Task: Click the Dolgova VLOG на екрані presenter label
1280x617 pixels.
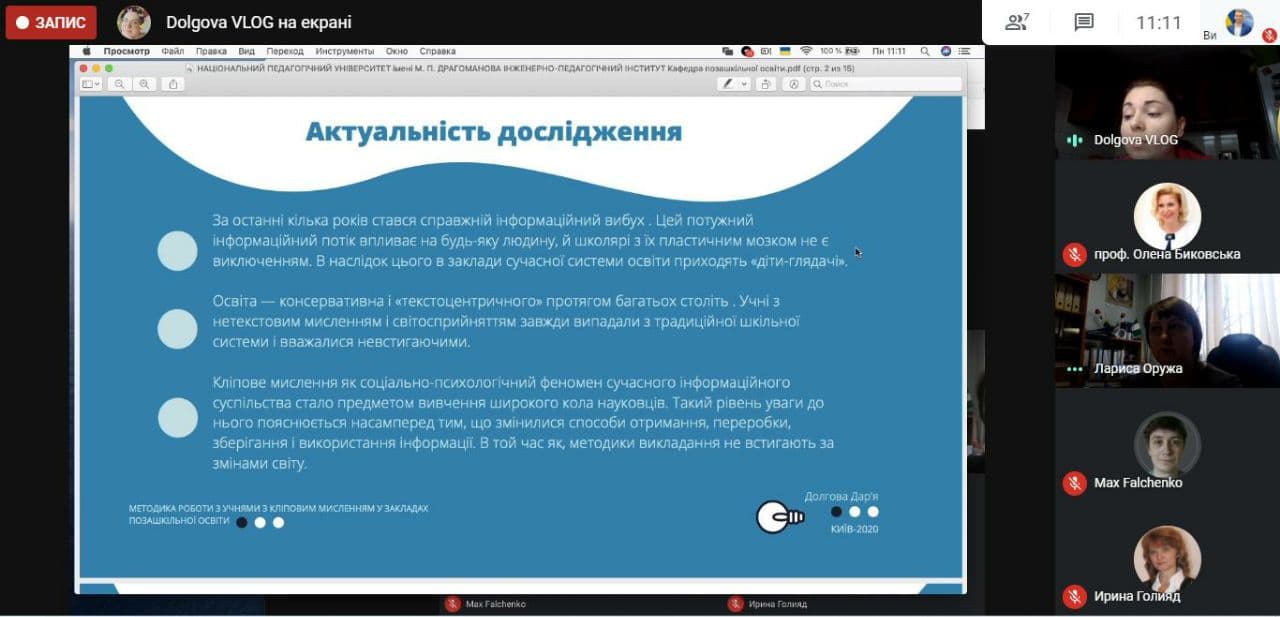Action: (258, 22)
